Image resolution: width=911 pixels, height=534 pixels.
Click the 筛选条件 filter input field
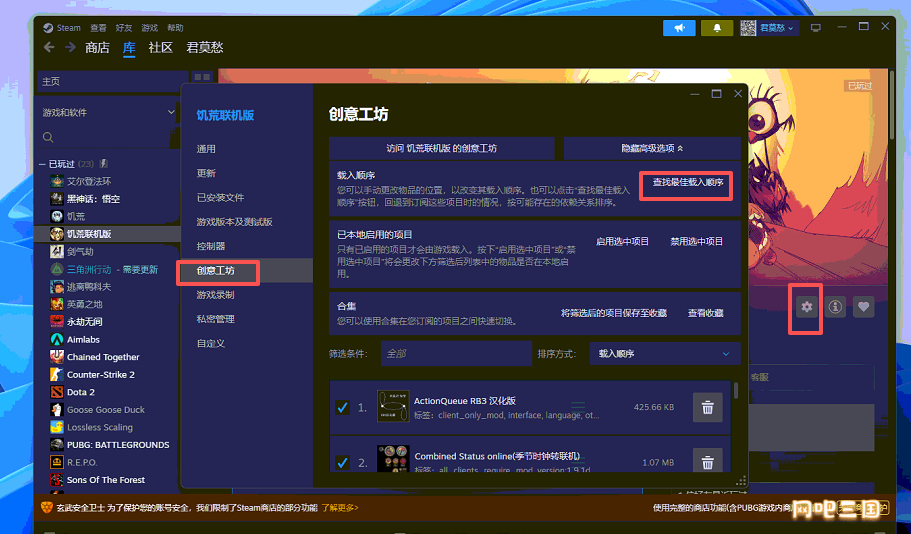(x=456, y=353)
